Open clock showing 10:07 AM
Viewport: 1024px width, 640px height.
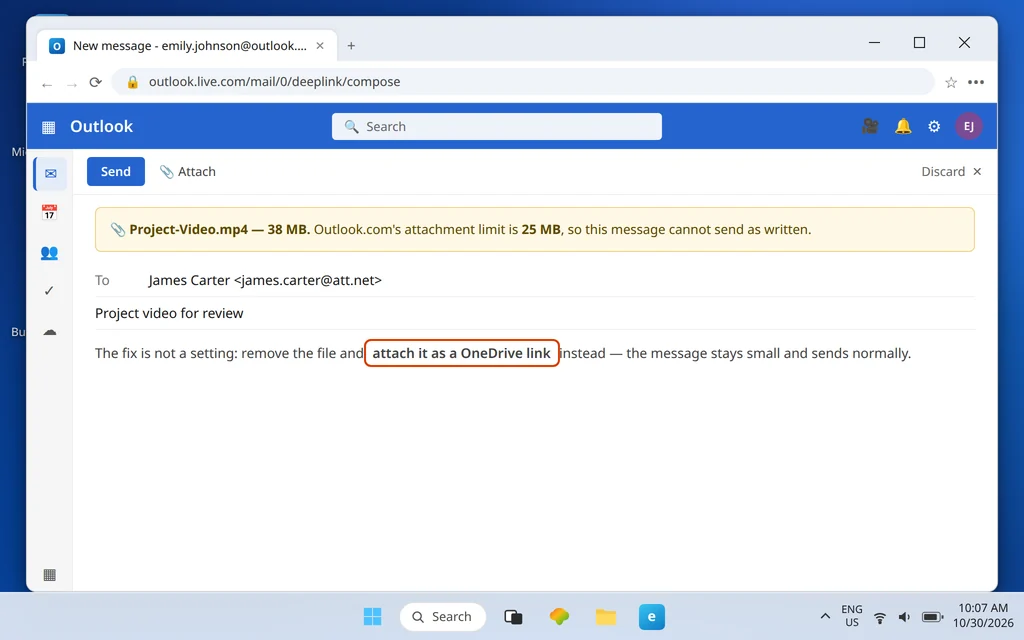[983, 616]
